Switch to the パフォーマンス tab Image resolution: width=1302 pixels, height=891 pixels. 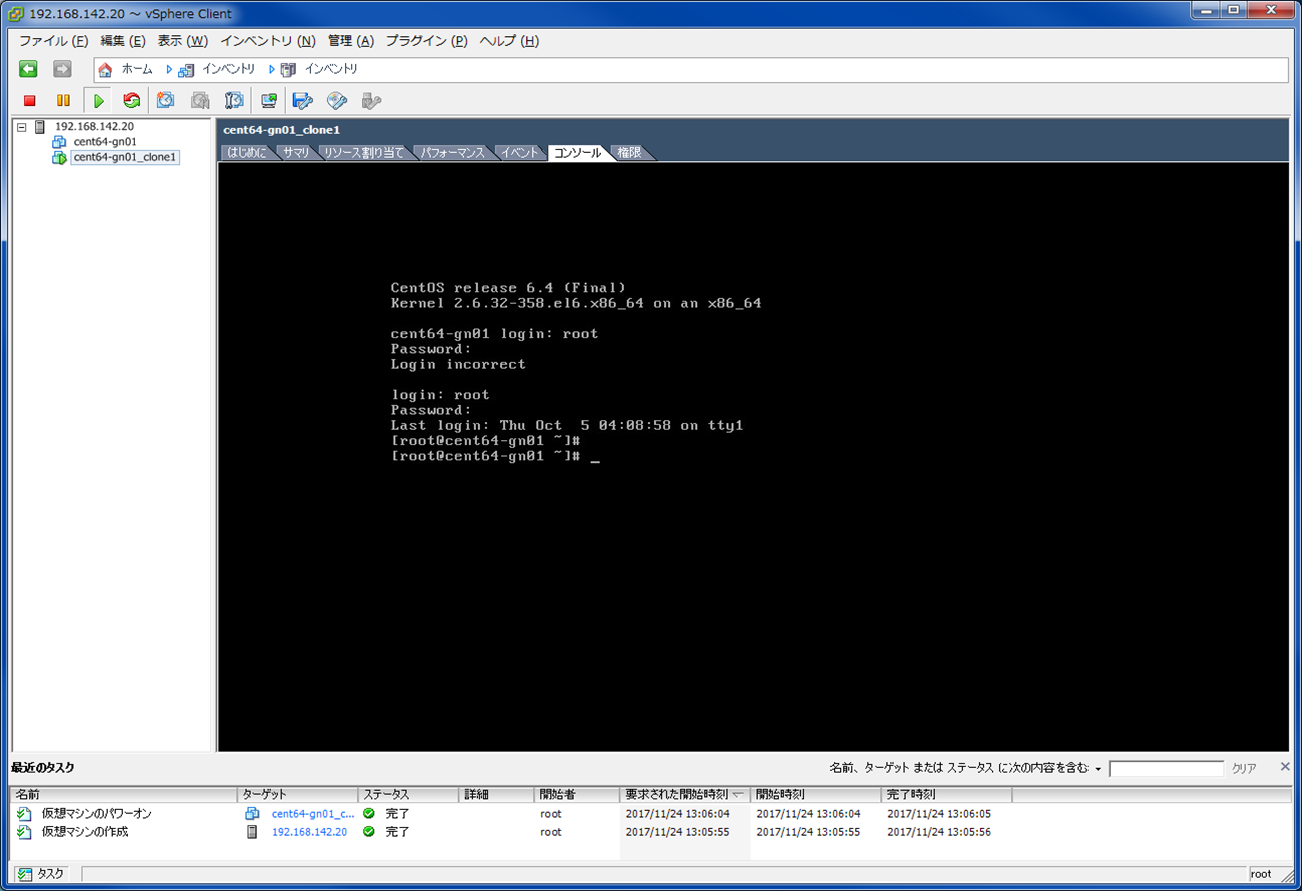[x=452, y=153]
